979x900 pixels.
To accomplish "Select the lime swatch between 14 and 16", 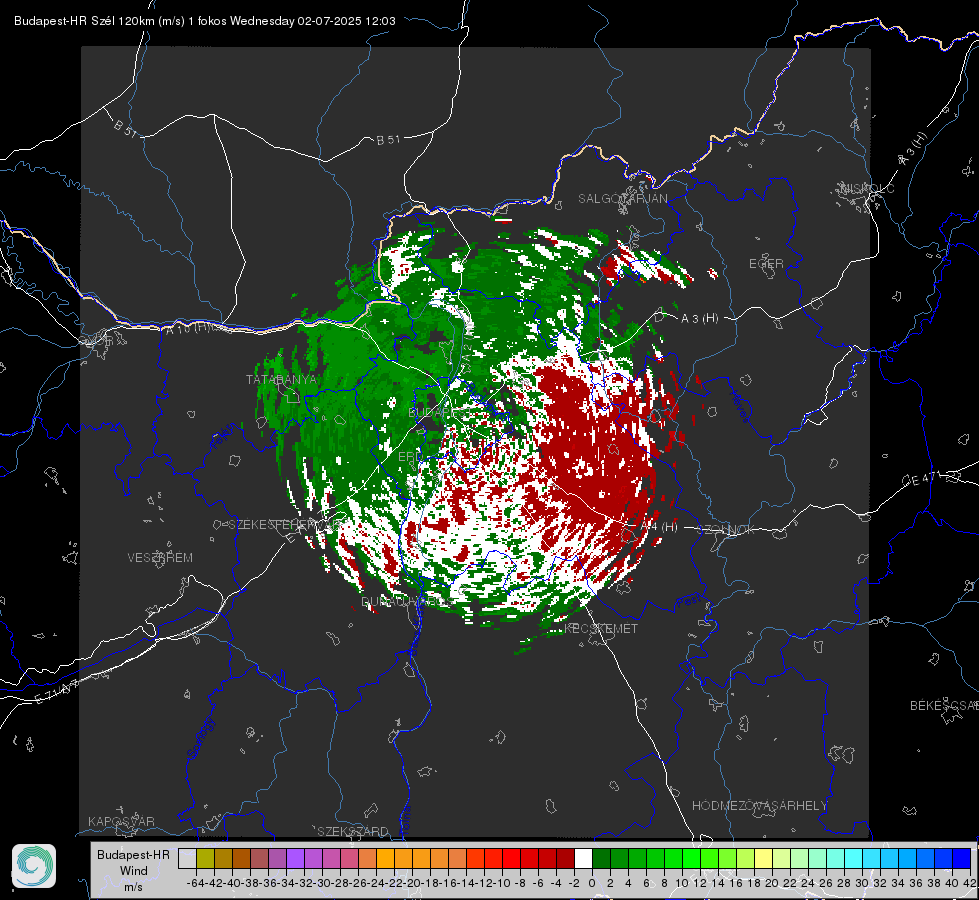I will 727,858.
